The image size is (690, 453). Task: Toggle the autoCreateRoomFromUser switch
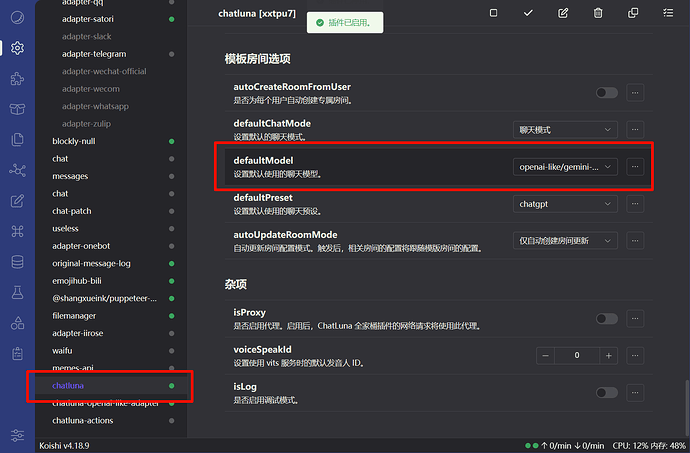click(x=606, y=92)
